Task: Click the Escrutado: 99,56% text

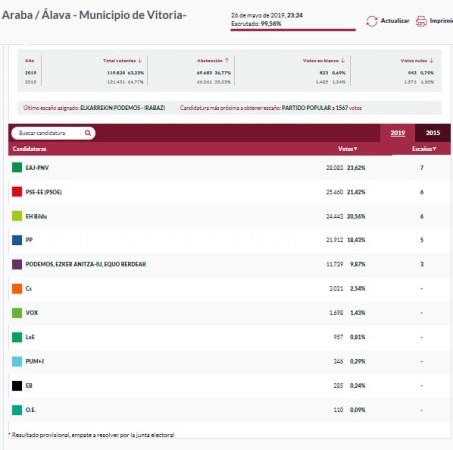Action: point(256,24)
